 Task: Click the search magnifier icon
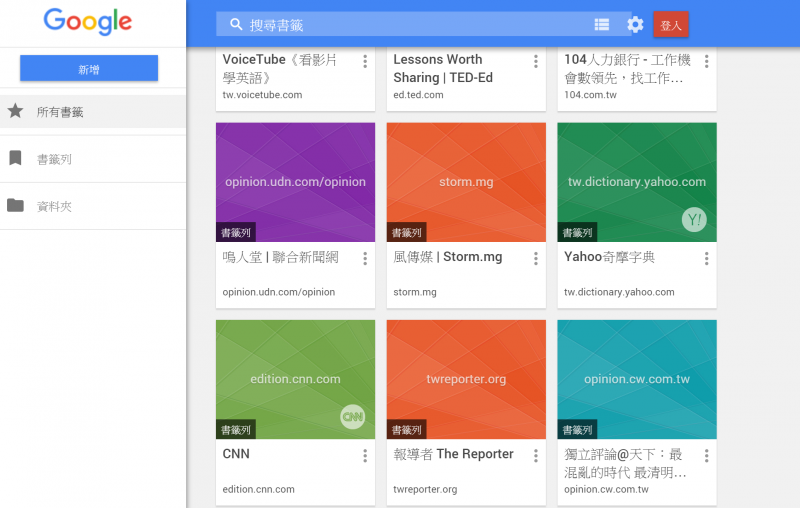tap(236, 24)
